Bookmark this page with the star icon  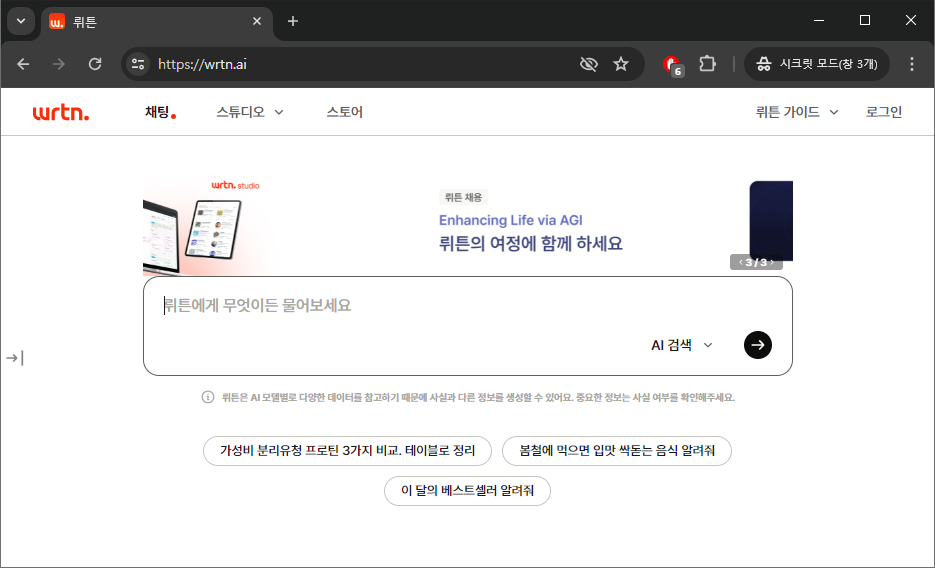click(621, 64)
